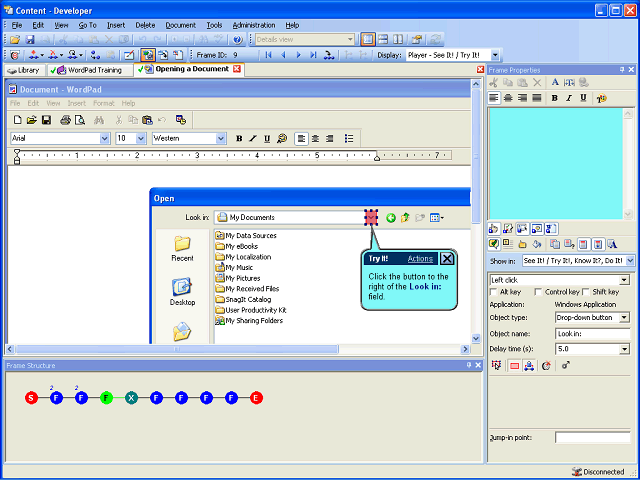Toggle italic in Frame Properties text toolbar
Screen dimensions: 640x480
pyautogui.click(x=569, y=98)
